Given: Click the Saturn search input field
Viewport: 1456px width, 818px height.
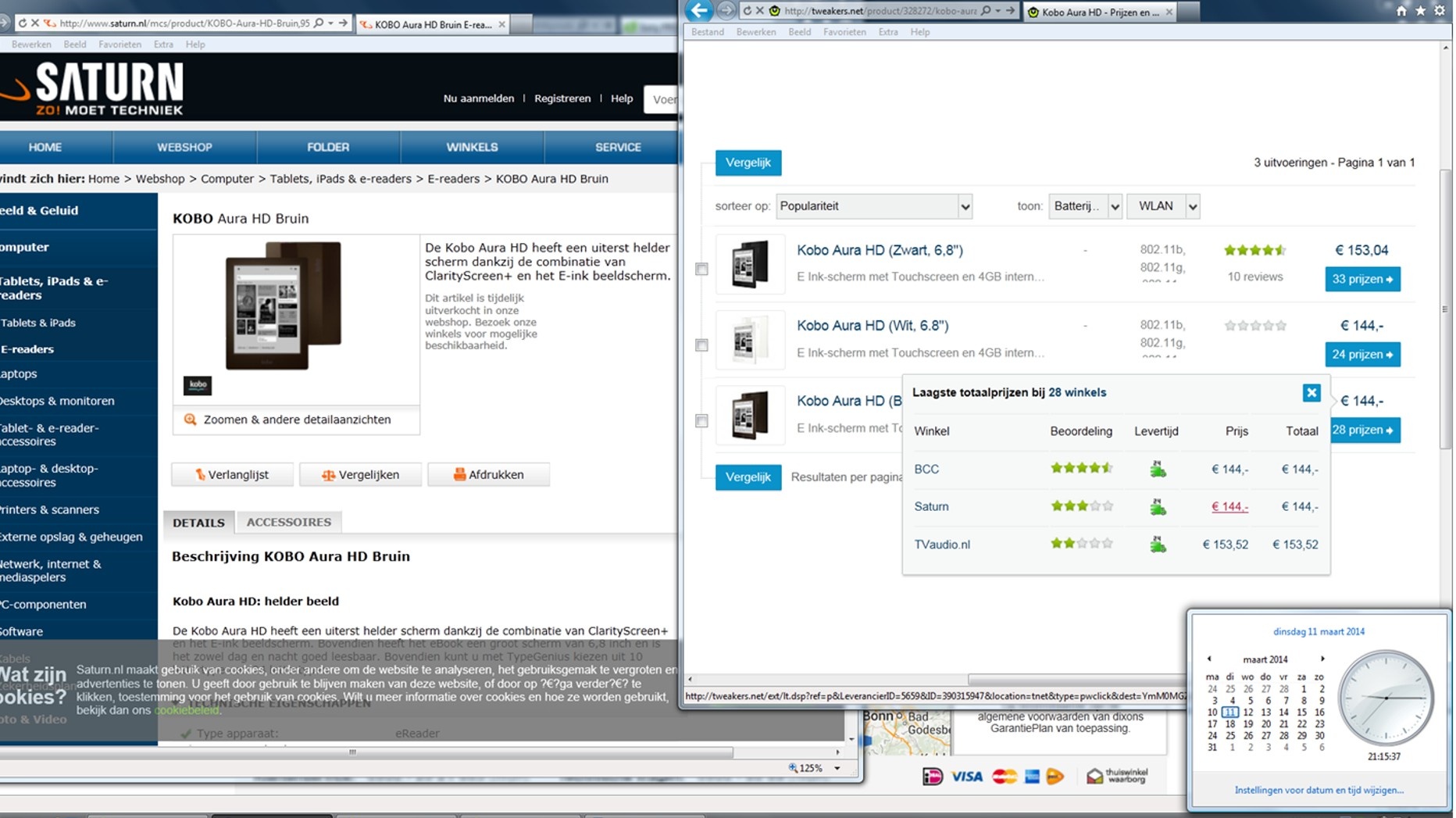Looking at the screenshot, I should (661, 99).
